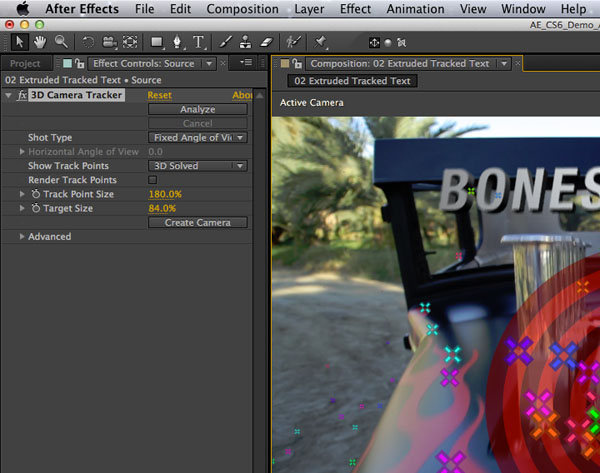Viewport: 600px width, 473px height.
Task: Open the Window menu
Action: [523, 9]
